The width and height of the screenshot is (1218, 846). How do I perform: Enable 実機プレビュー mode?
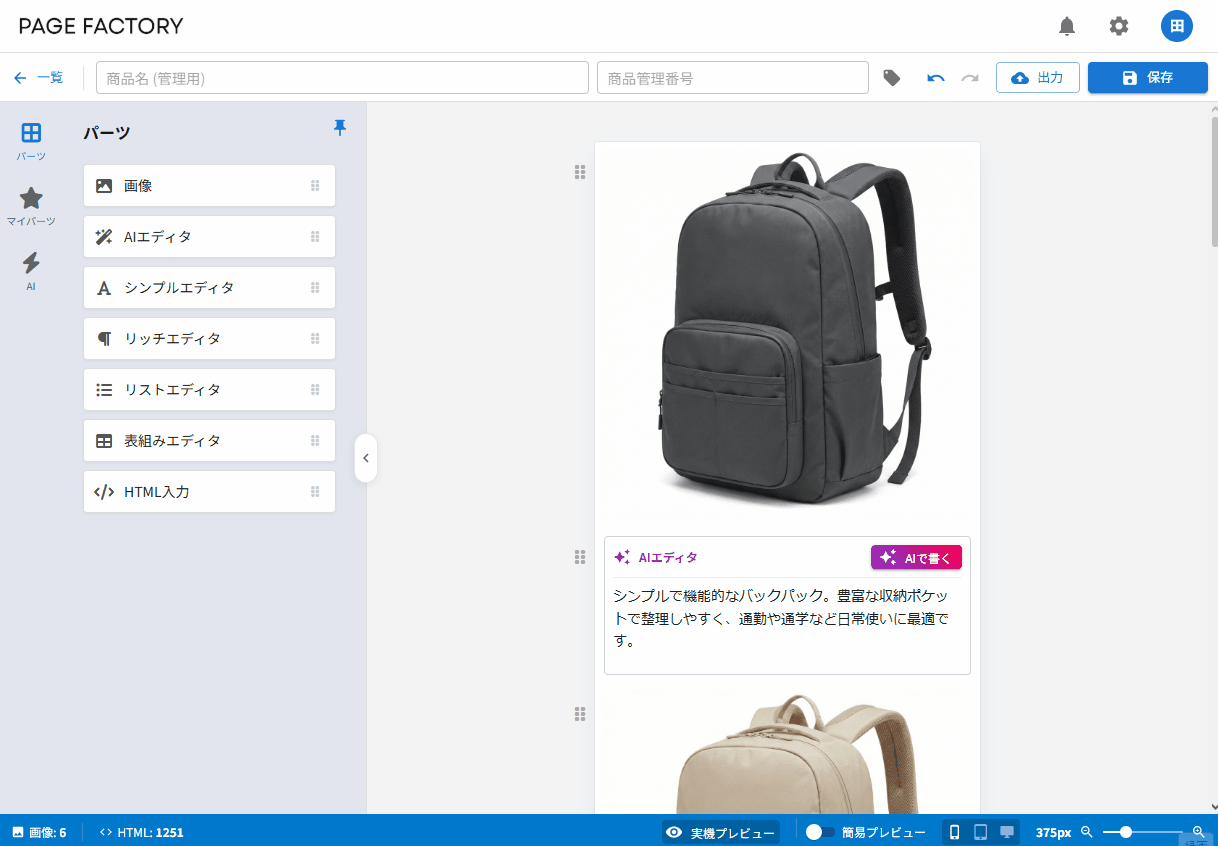[x=720, y=831]
